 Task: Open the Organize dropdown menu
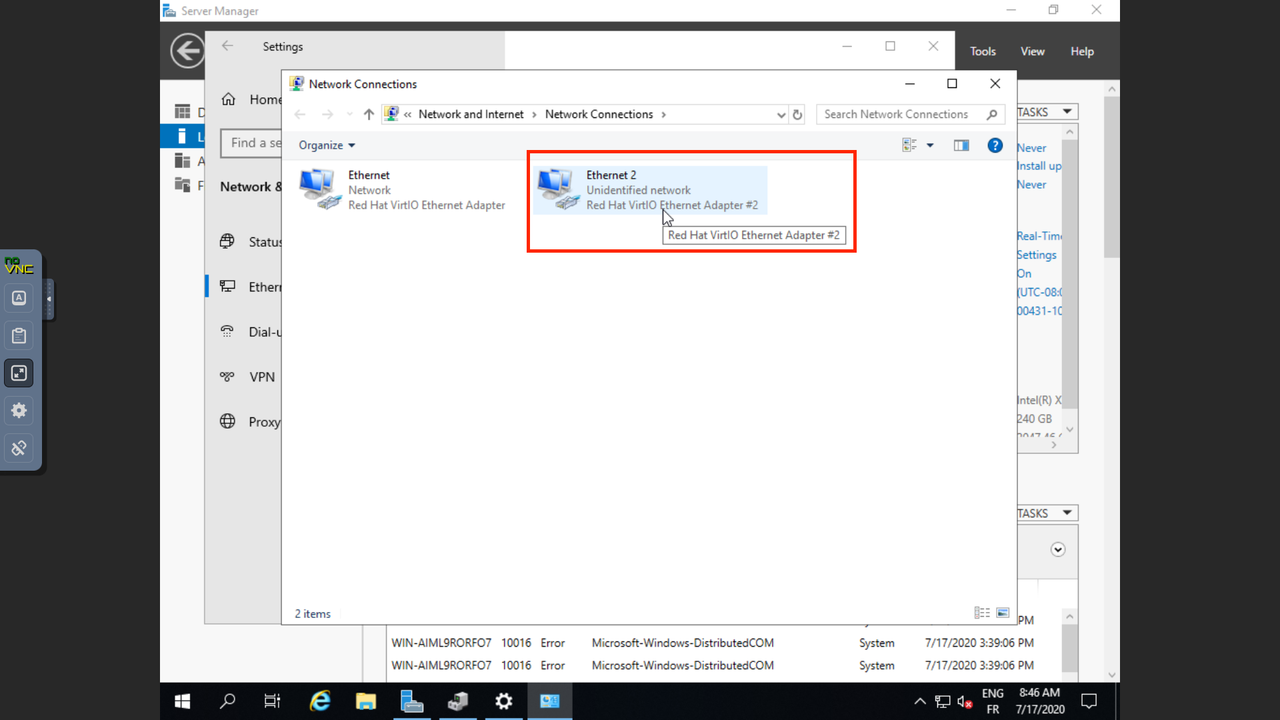point(327,145)
